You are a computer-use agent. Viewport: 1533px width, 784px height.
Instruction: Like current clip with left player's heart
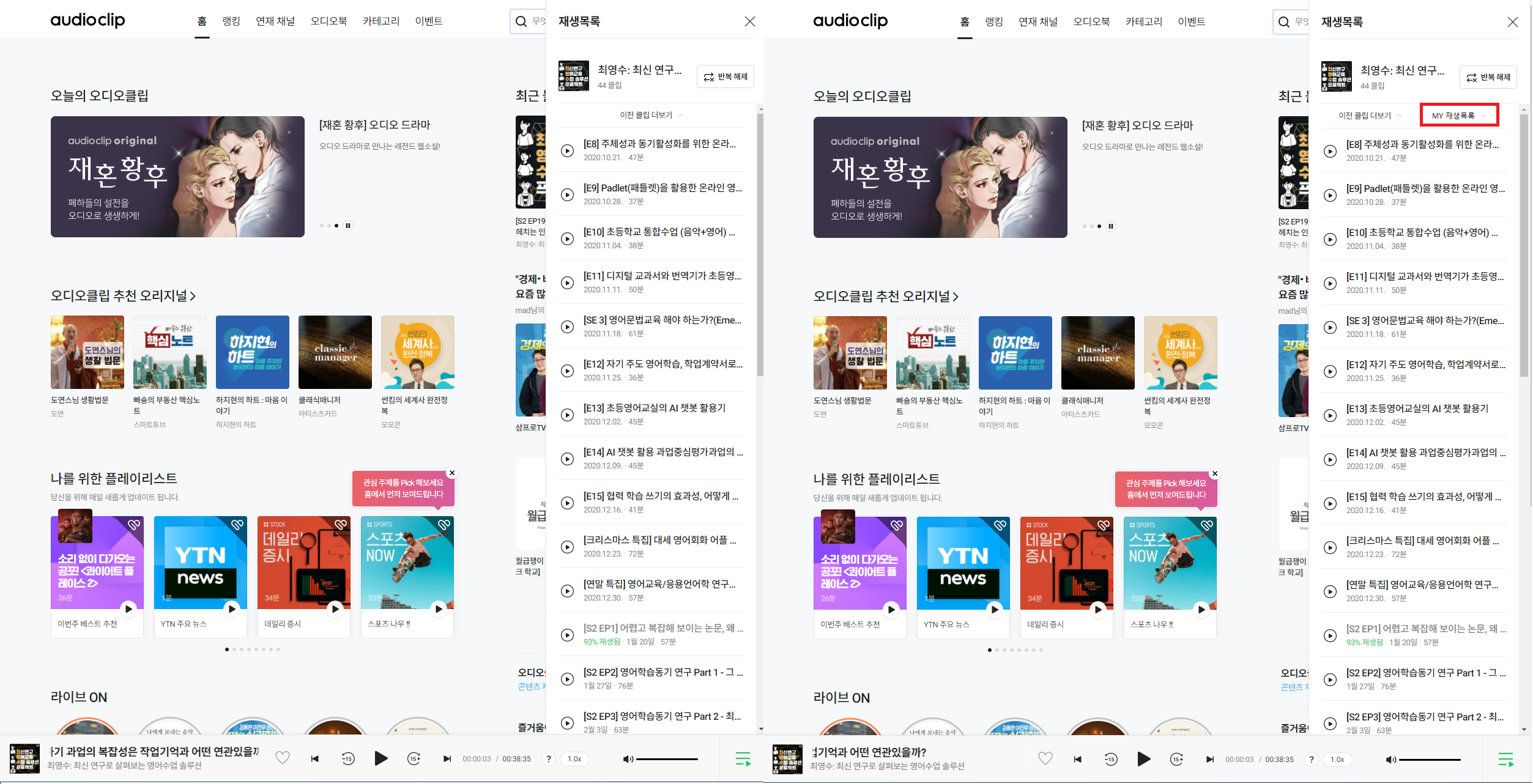pyautogui.click(x=282, y=758)
